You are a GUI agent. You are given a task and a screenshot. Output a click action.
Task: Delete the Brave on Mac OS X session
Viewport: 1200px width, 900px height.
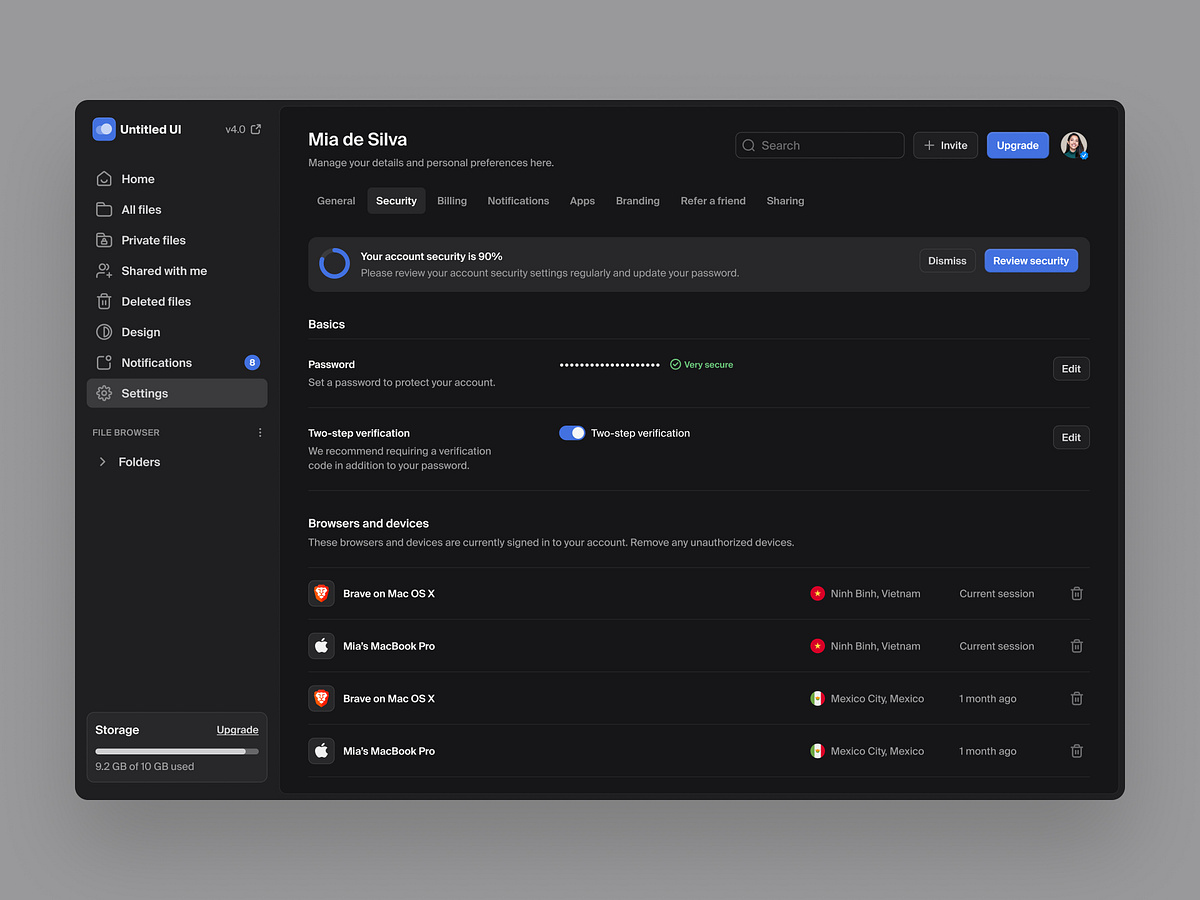(1077, 593)
